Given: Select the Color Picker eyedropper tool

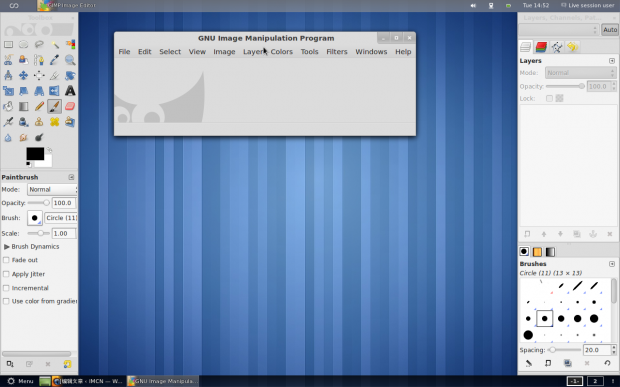Looking at the screenshot, I should tap(54, 60).
